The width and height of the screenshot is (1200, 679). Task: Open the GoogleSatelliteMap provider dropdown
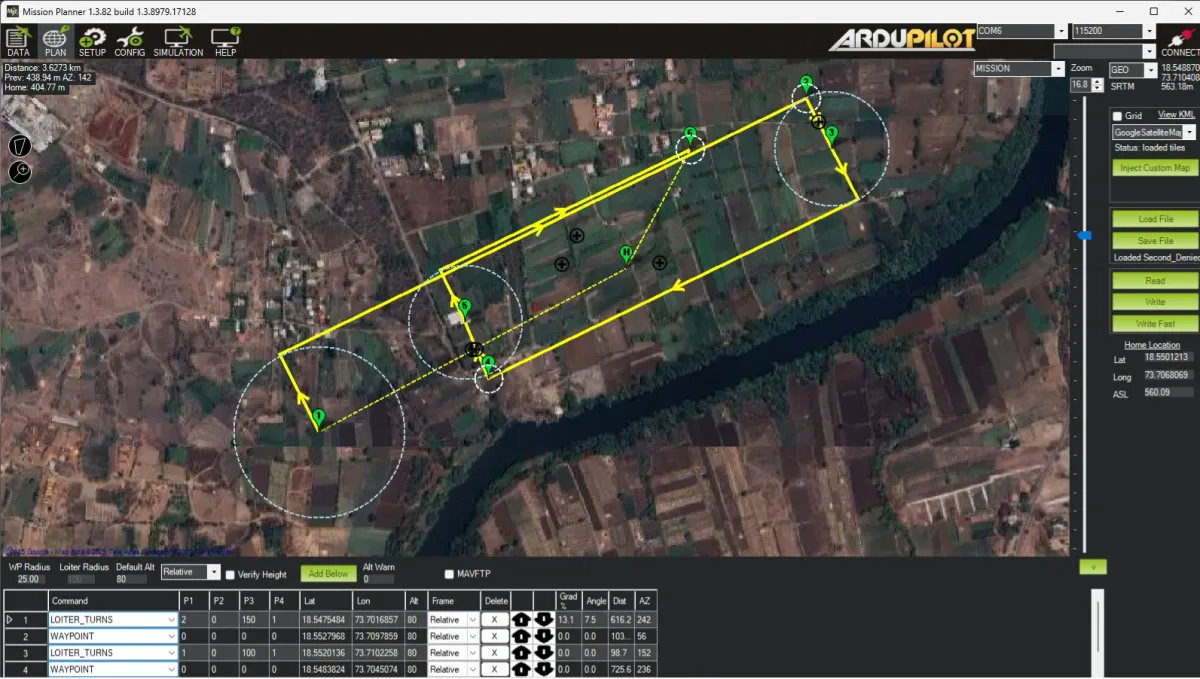[1154, 132]
